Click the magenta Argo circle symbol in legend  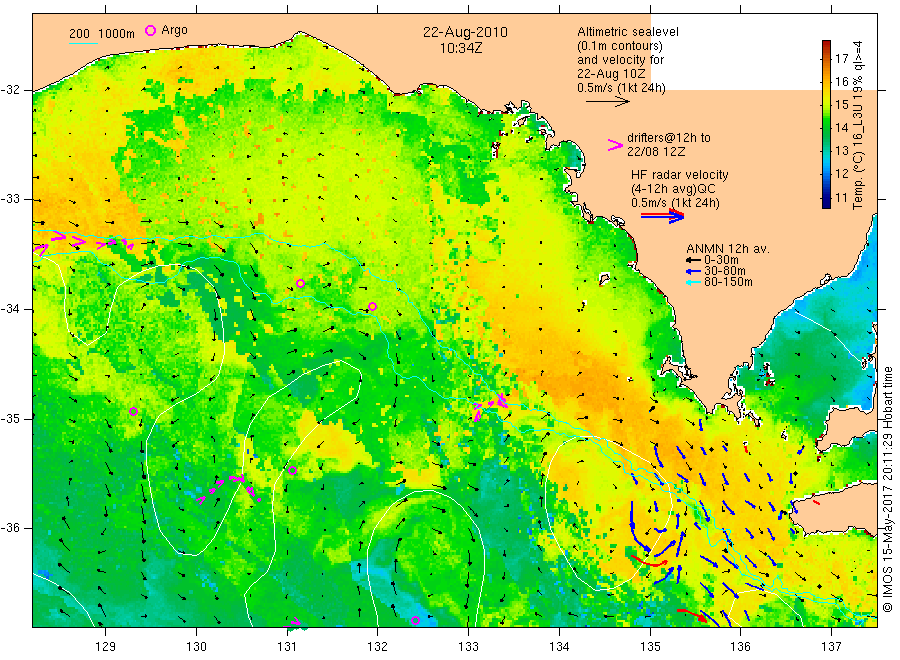pyautogui.click(x=150, y=30)
